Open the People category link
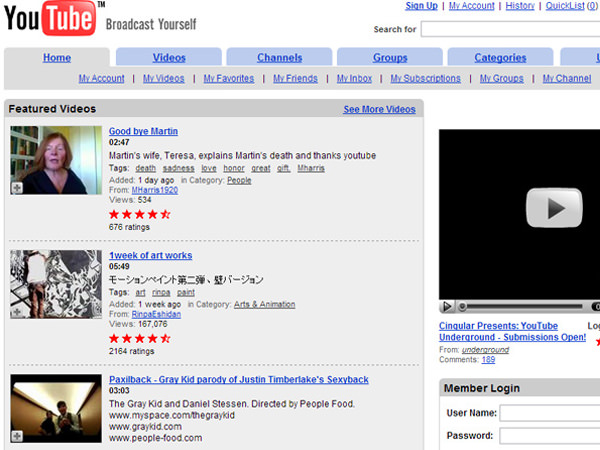The width and height of the screenshot is (600, 450). point(239,180)
